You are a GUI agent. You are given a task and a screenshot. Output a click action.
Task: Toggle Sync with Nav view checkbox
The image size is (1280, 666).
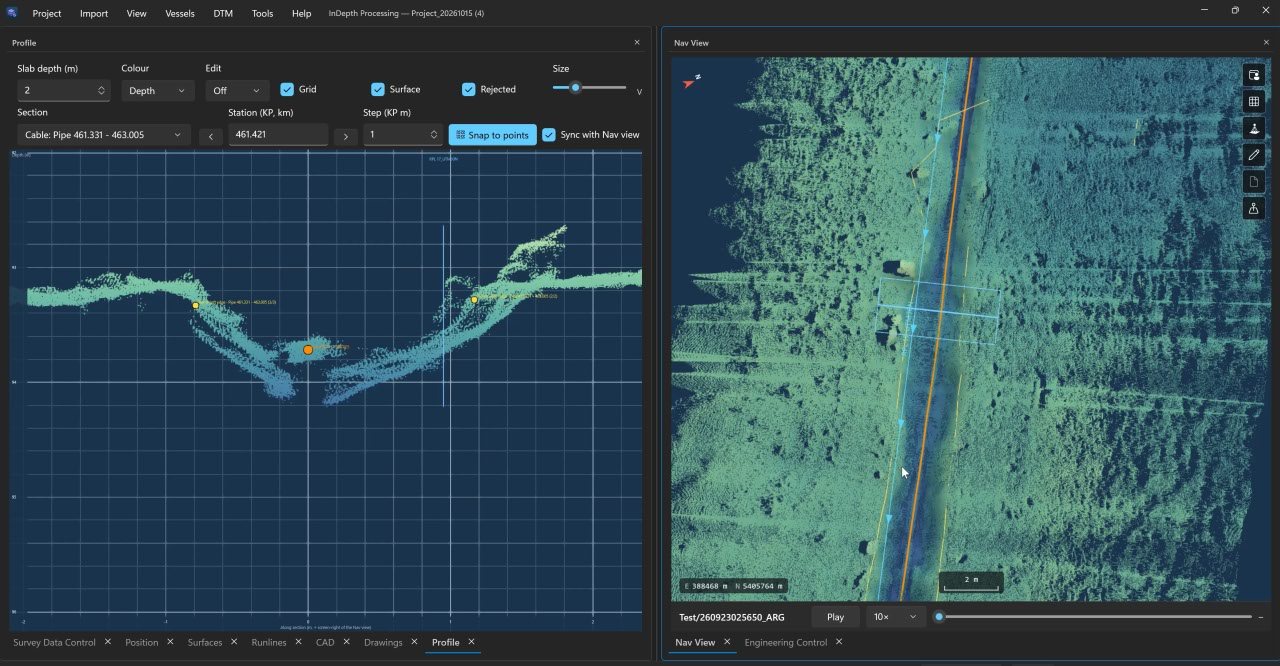point(548,134)
